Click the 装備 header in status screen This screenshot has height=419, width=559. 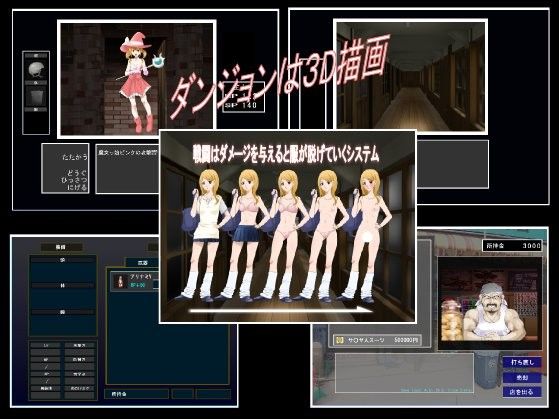pyautogui.click(x=61, y=247)
